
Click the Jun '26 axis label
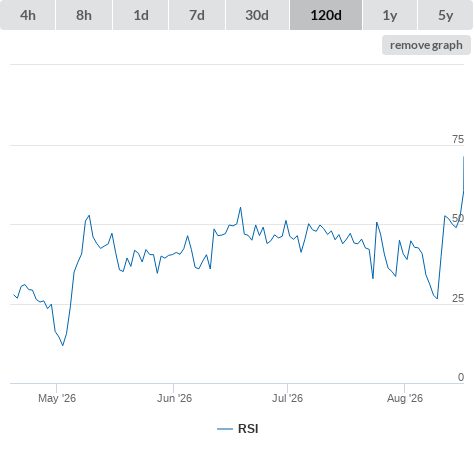(174, 398)
